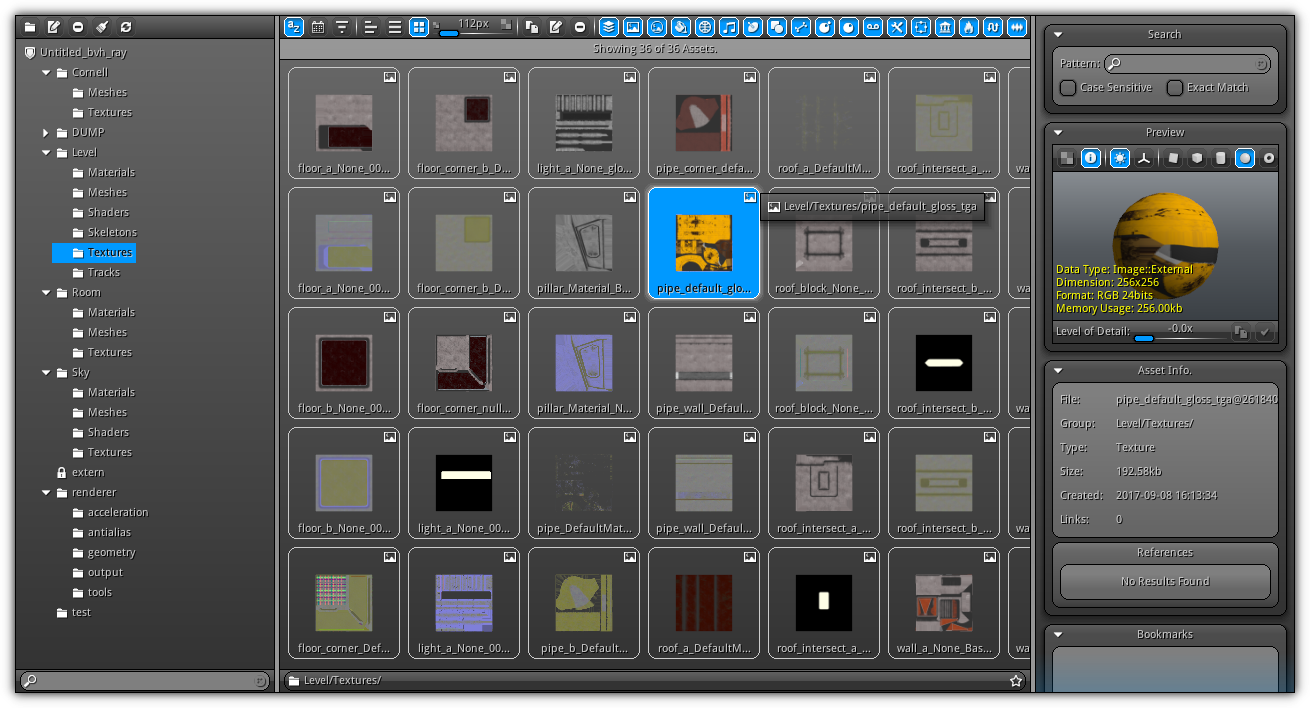Toggle the flame asset type filter

969,27
